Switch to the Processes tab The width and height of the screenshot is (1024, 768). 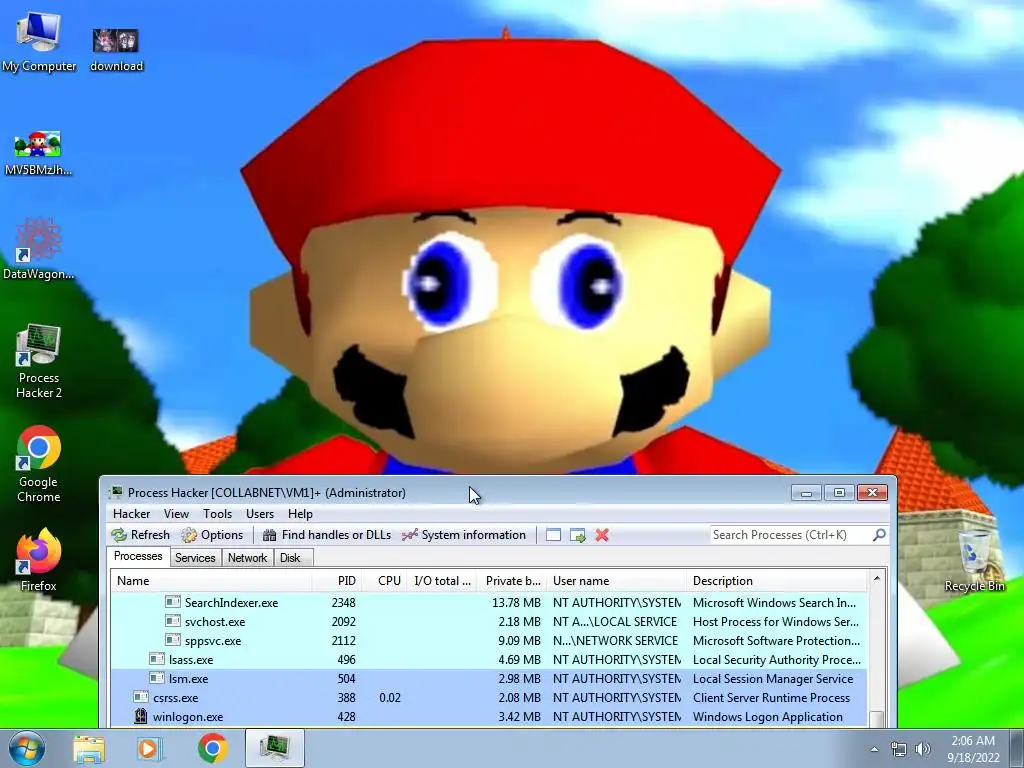[138, 556]
